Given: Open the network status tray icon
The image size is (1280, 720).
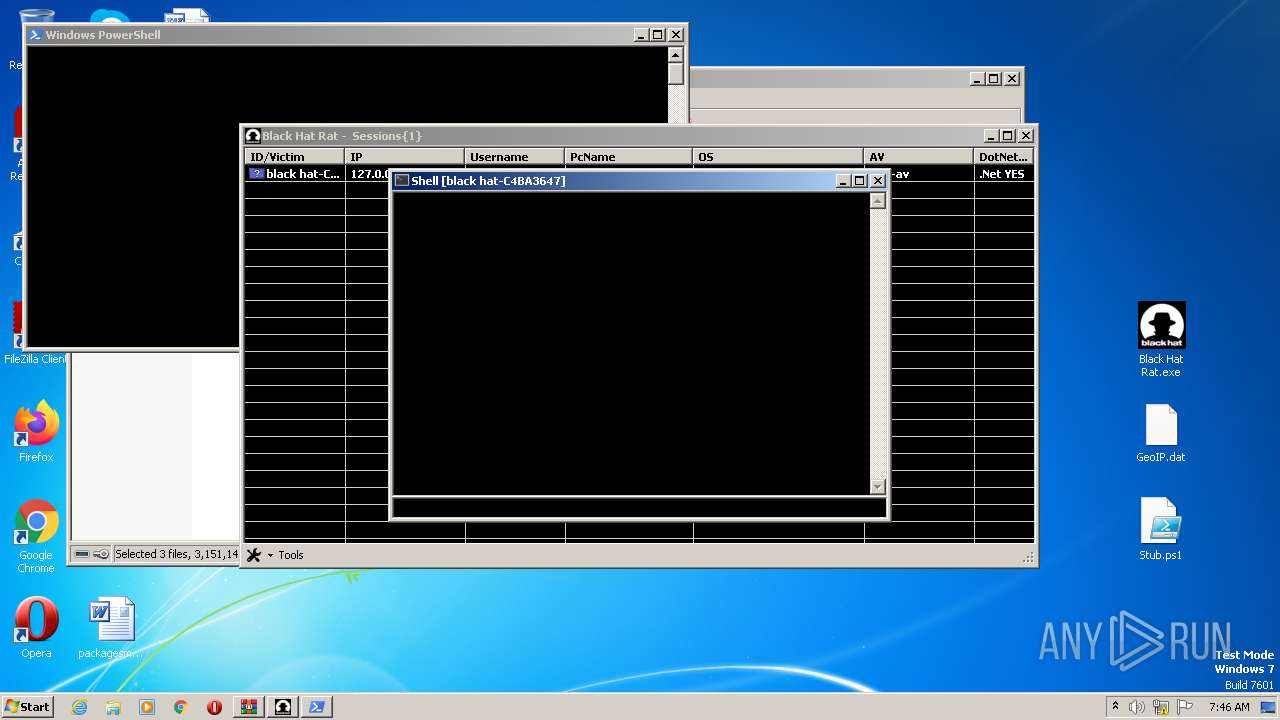Looking at the screenshot, I should coord(1163,707).
